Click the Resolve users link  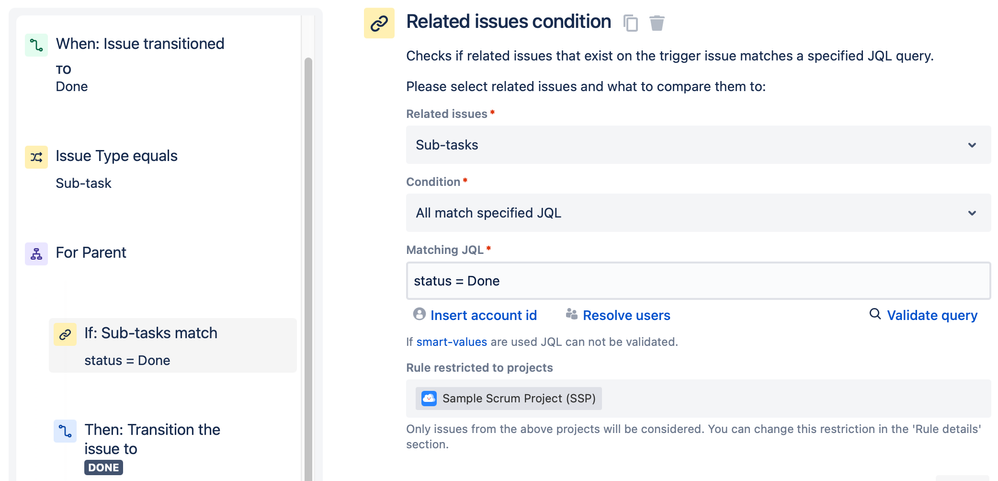click(626, 315)
